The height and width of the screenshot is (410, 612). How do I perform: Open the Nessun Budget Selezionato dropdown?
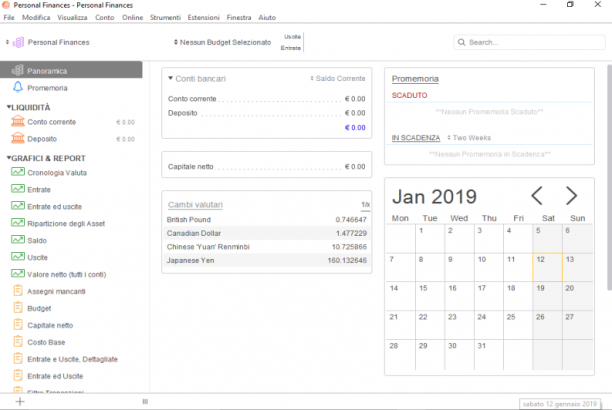(x=222, y=42)
